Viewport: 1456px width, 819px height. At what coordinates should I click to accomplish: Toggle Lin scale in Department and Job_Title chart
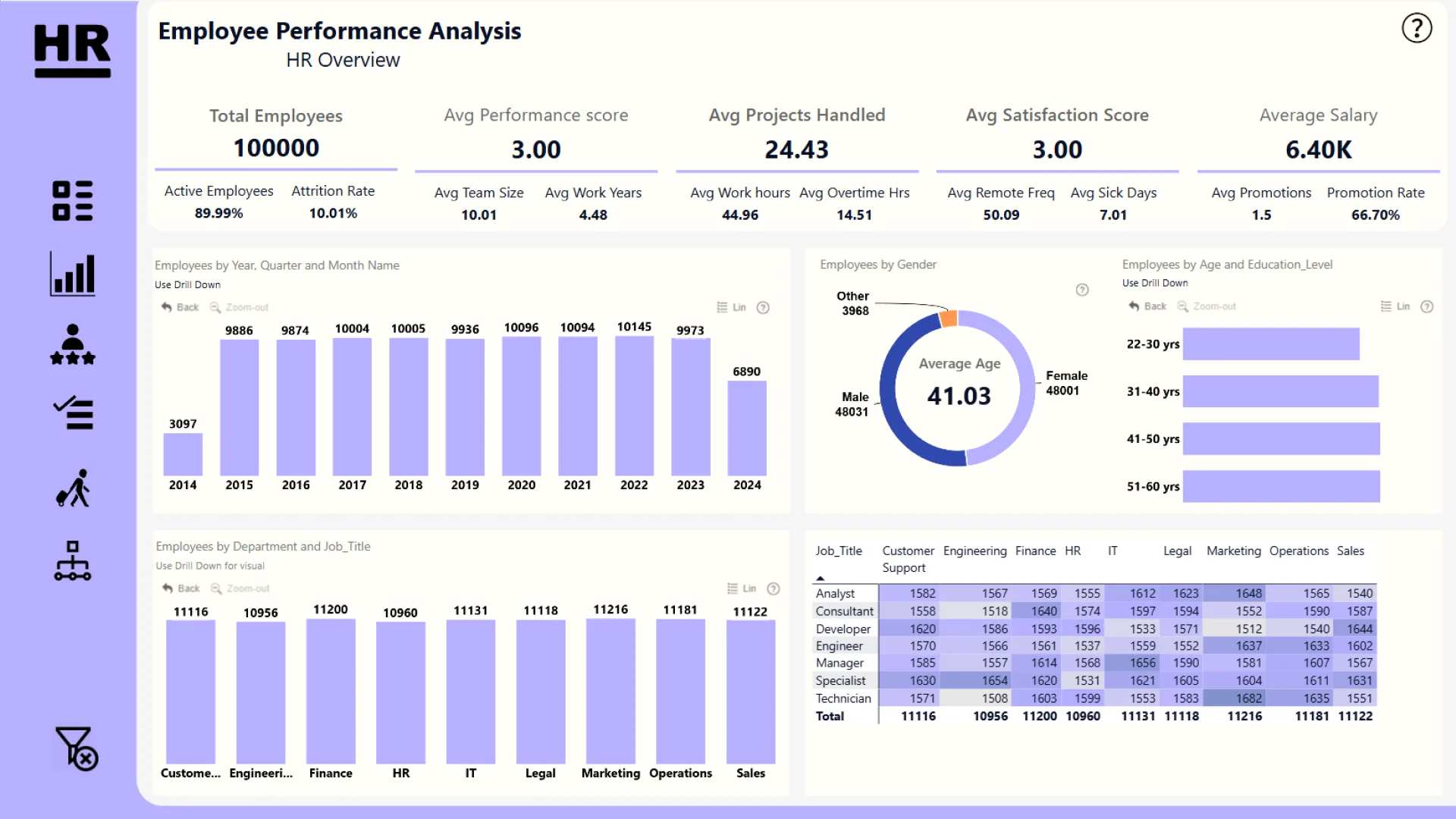tap(742, 588)
